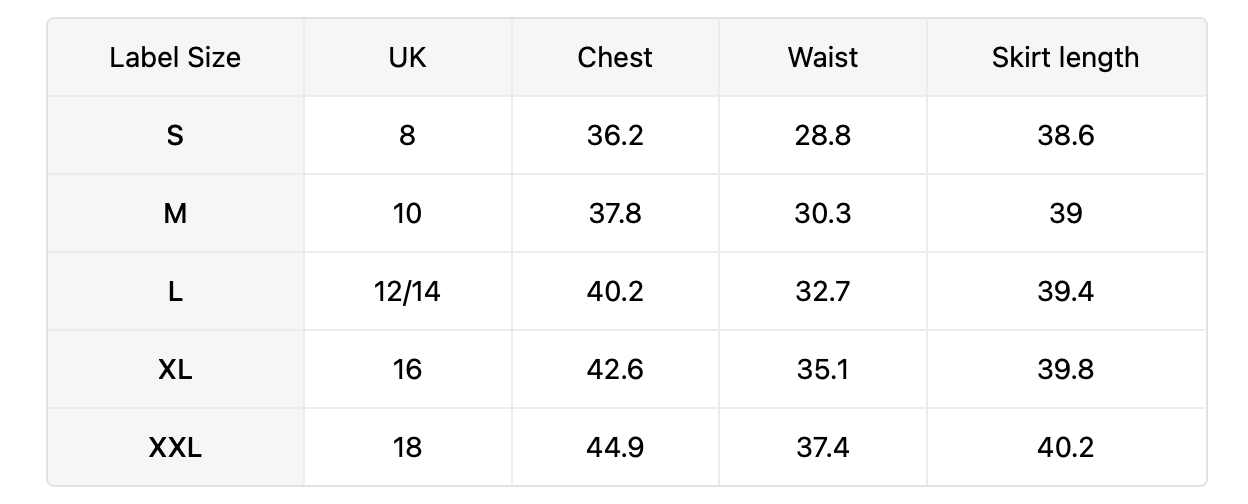
Task: Click the XL label size cell
Action: coord(175,369)
